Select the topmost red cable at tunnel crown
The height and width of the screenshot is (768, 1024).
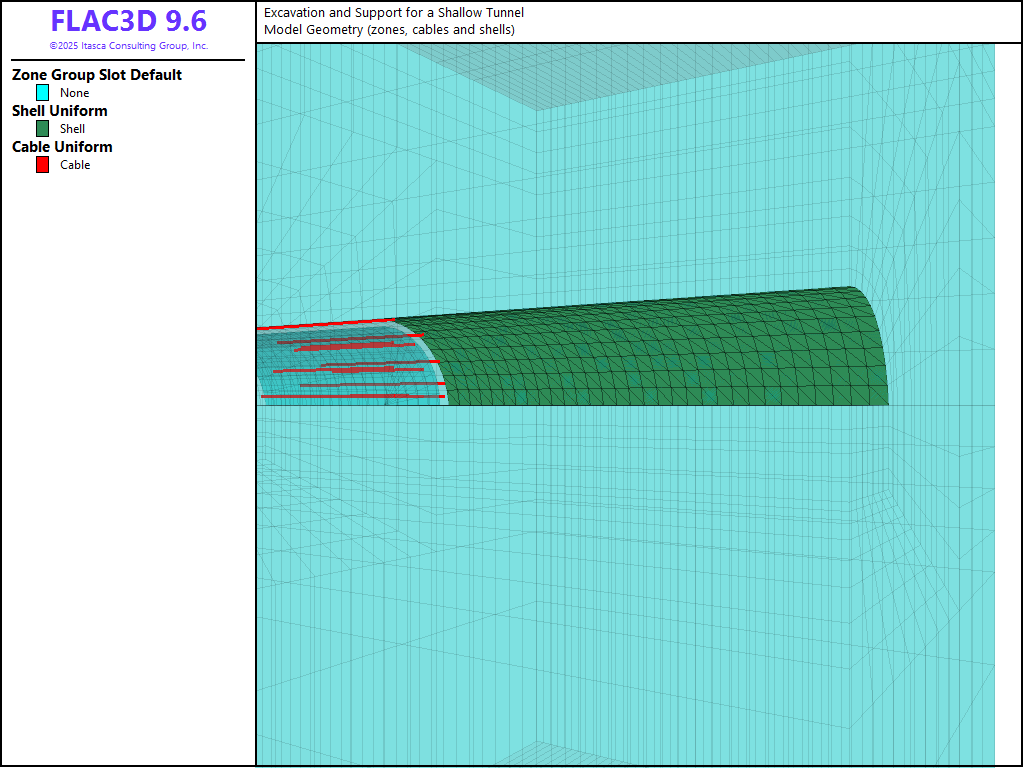click(330, 324)
